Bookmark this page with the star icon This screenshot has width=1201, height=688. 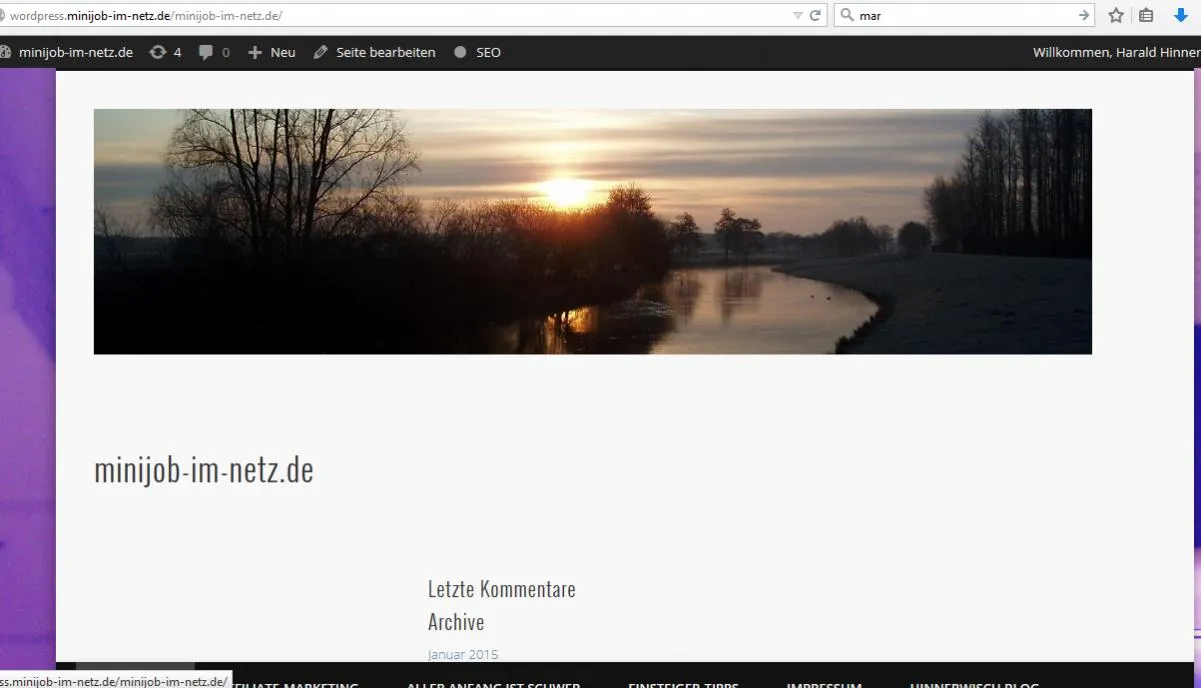click(1116, 15)
